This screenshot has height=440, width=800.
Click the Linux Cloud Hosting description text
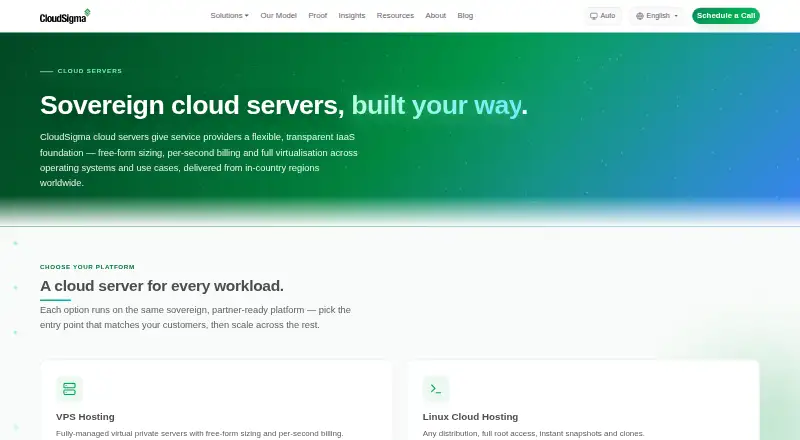pos(533,433)
